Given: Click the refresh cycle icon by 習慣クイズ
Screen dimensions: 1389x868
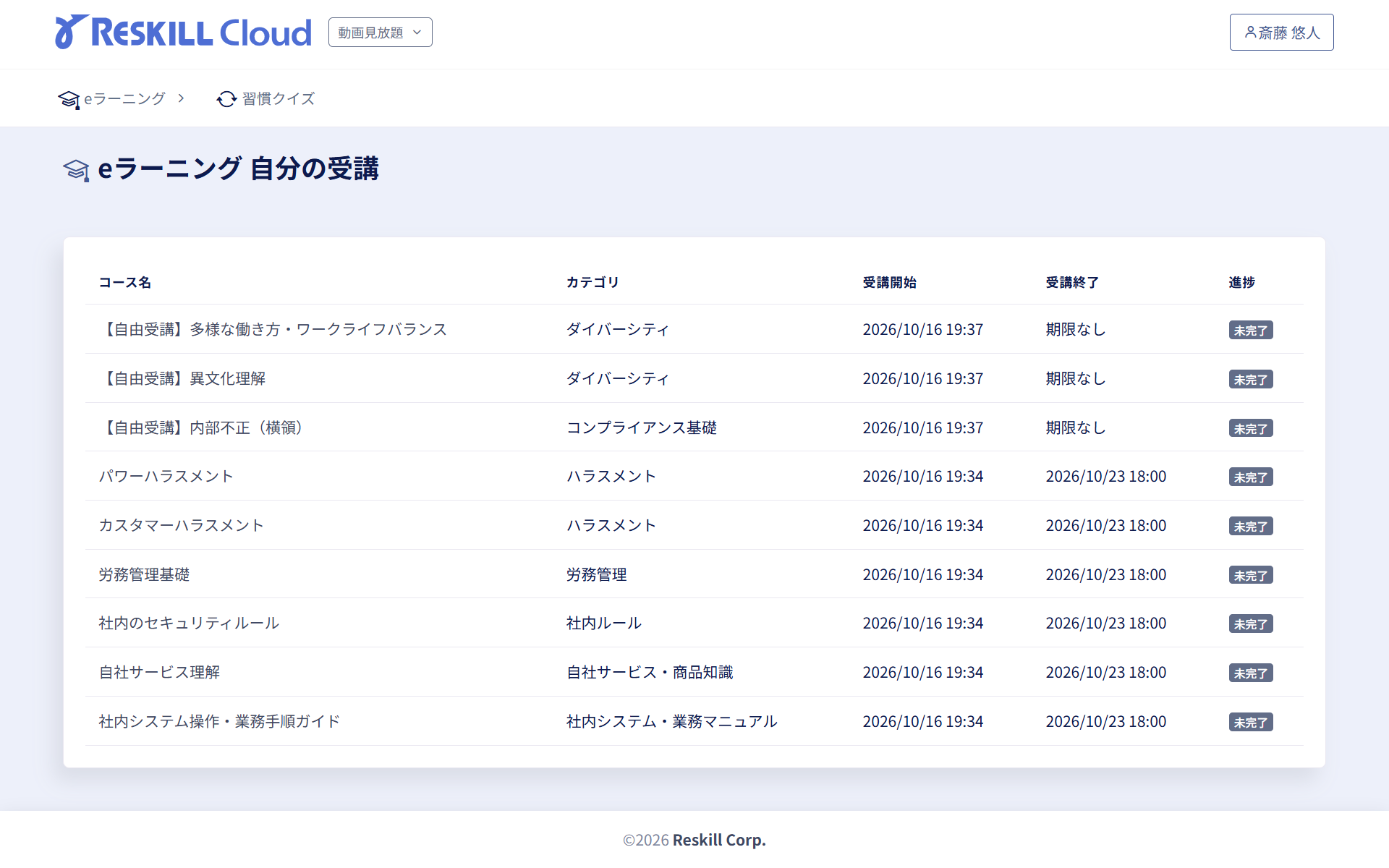Looking at the screenshot, I should pyautogui.click(x=226, y=99).
